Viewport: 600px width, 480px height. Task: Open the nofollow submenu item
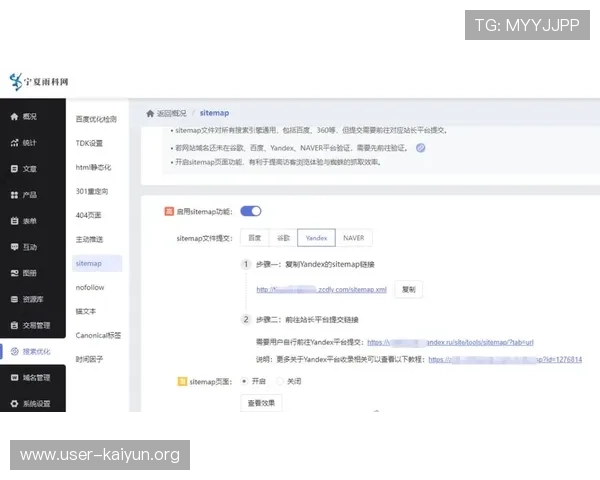[x=90, y=287]
